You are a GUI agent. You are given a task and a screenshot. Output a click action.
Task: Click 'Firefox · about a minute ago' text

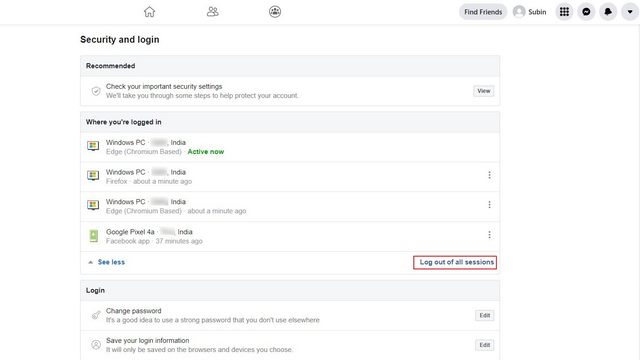149,181
